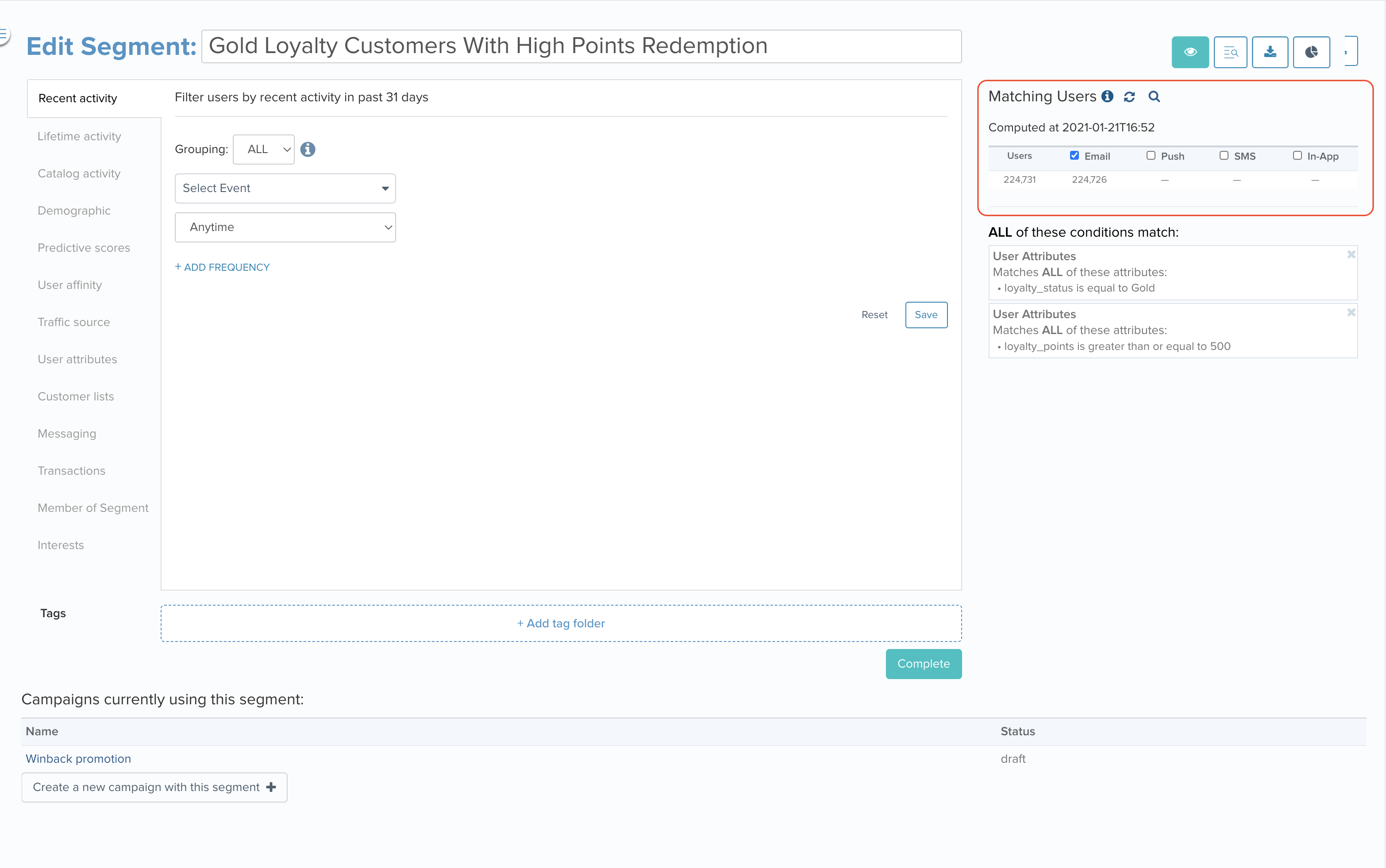Viewport: 1386px width, 868px height.
Task: Click the info icon next to Grouping
Action: [308, 149]
